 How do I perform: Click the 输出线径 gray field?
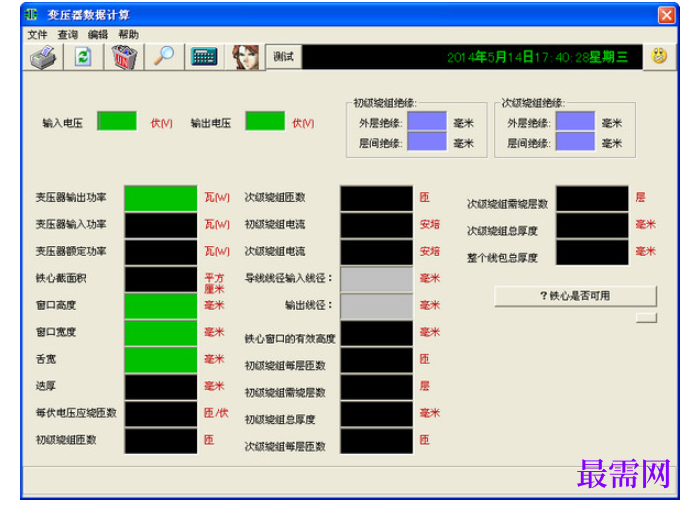377,306
